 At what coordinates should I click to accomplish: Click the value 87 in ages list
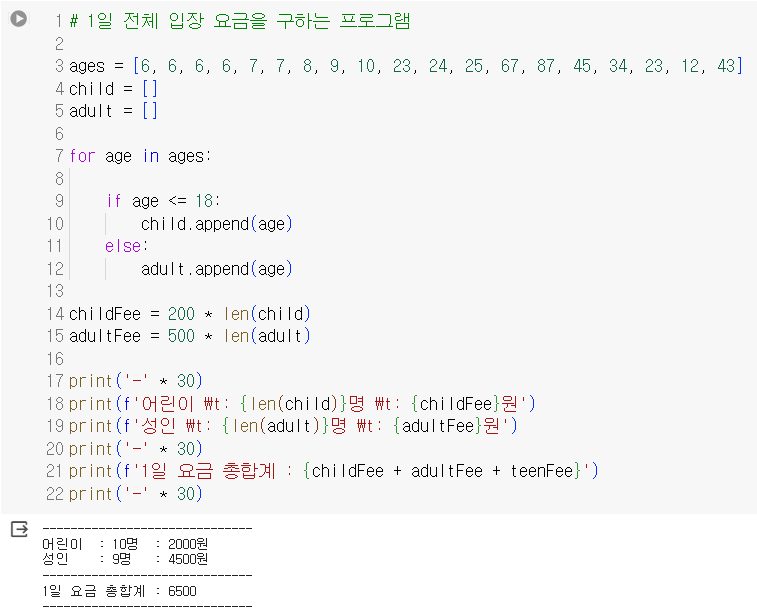coord(546,66)
